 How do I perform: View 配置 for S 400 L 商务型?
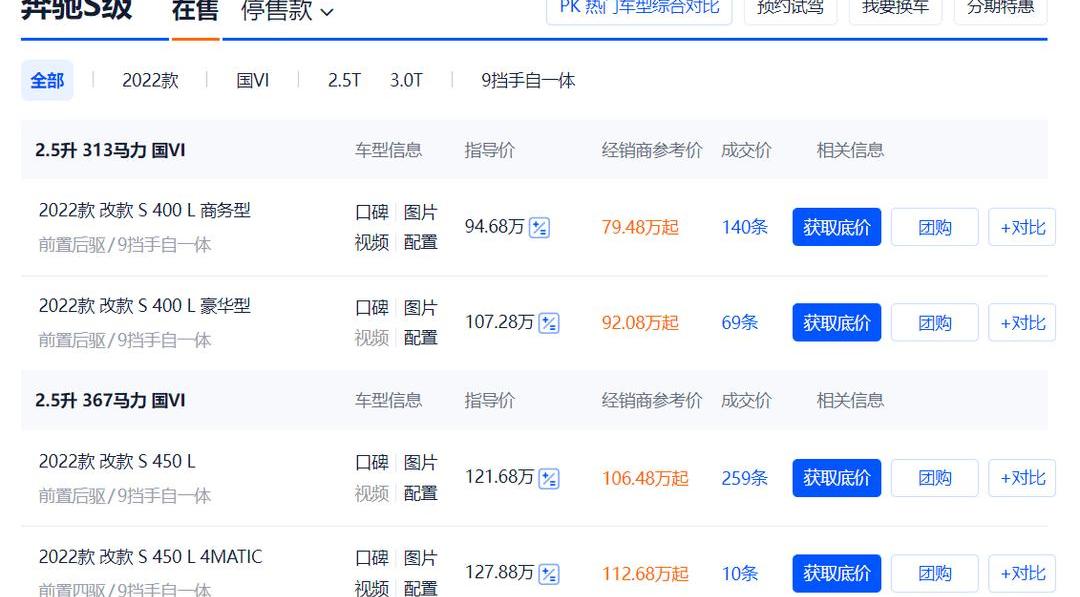(x=420, y=242)
